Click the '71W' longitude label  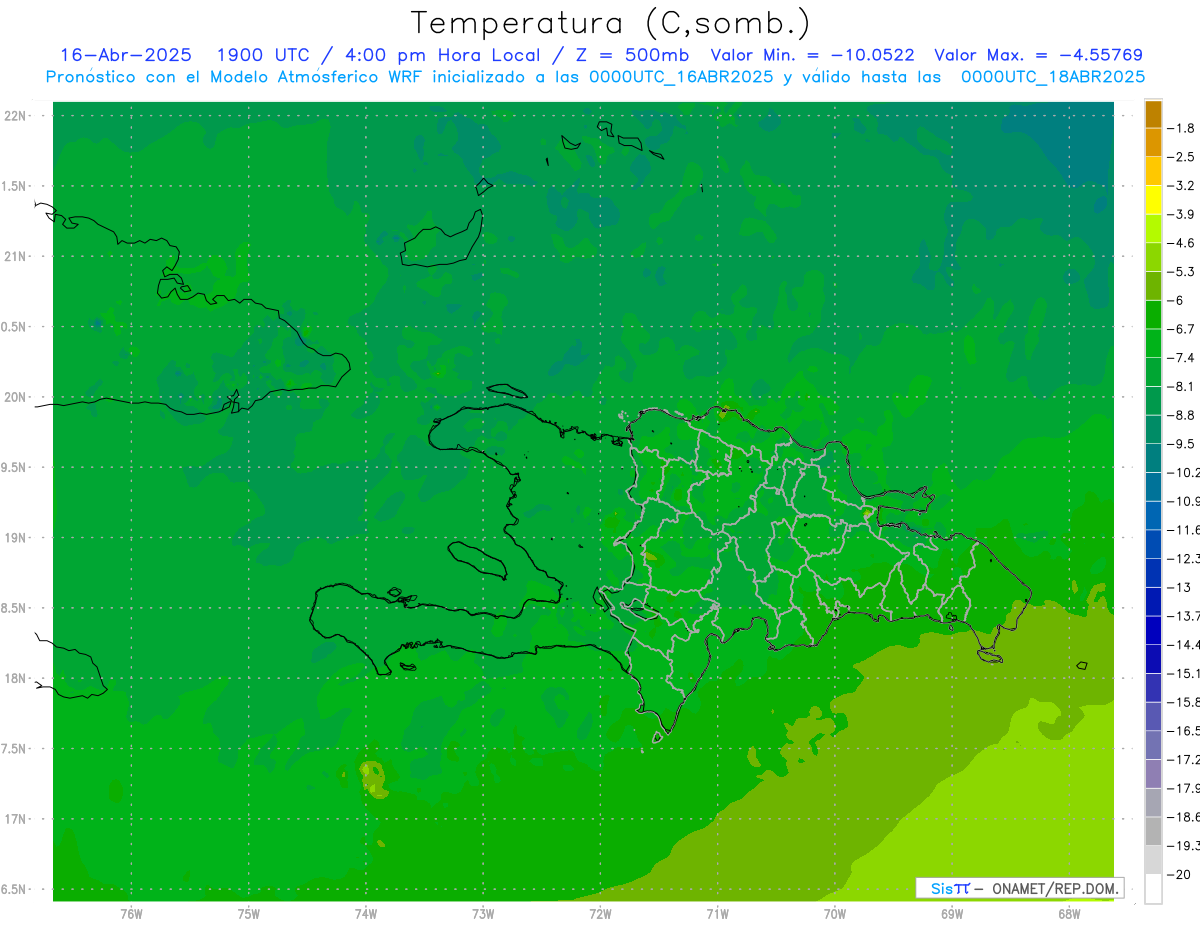717,914
